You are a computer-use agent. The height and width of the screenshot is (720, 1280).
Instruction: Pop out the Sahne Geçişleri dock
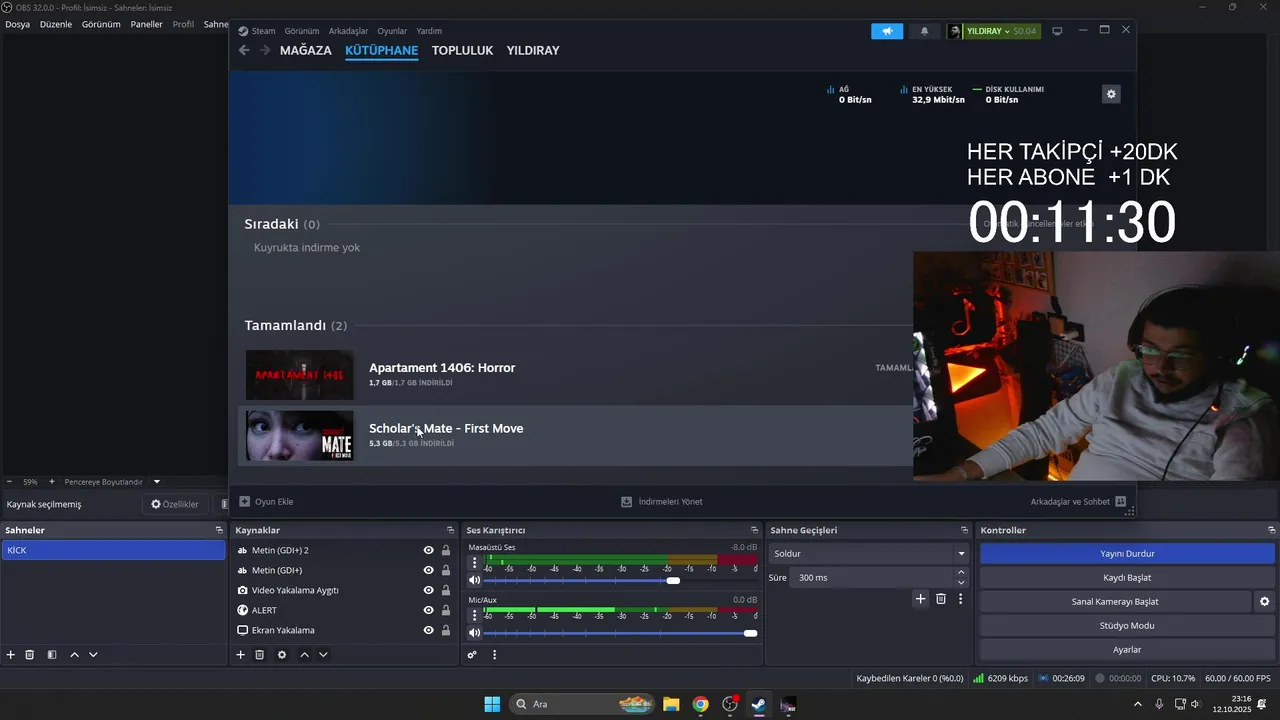click(964, 530)
